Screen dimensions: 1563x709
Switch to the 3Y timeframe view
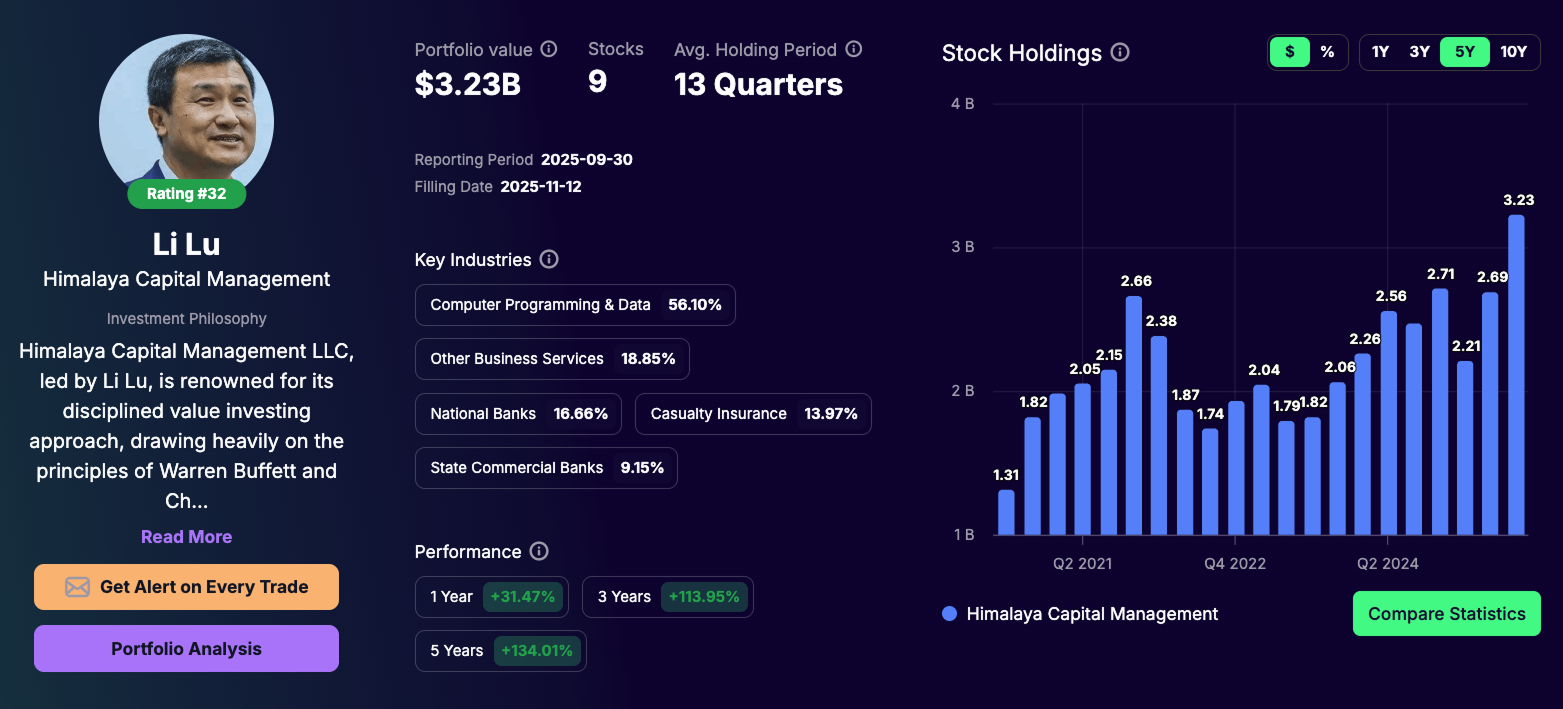(1419, 51)
